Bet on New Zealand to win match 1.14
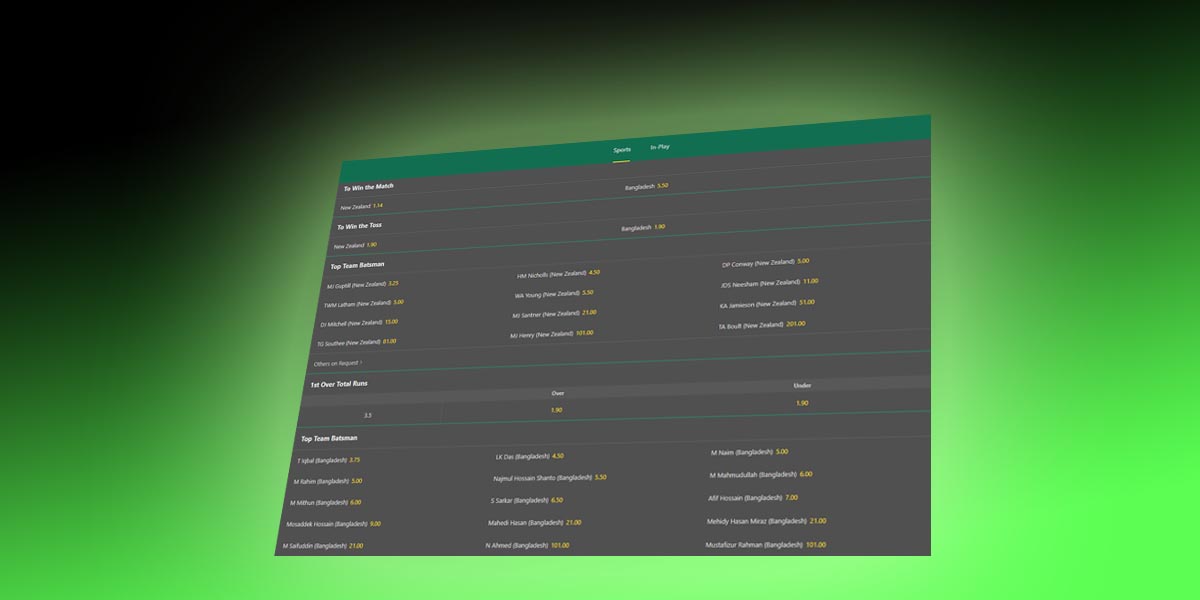The height and width of the screenshot is (600, 1200). pos(362,206)
